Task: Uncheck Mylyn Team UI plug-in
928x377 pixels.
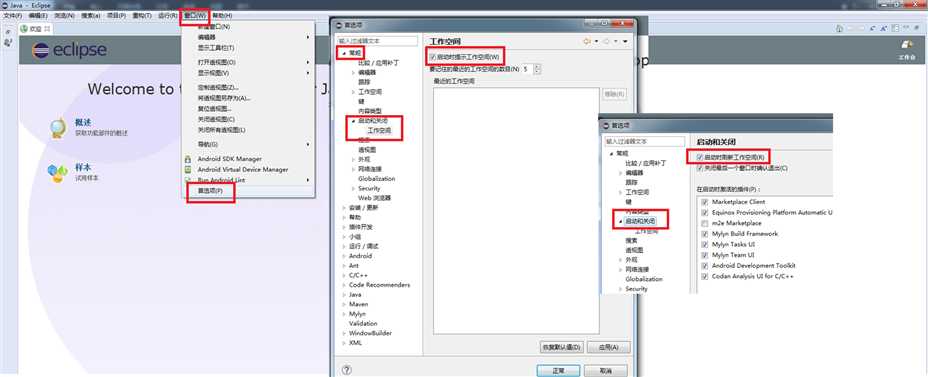Action: (704, 255)
